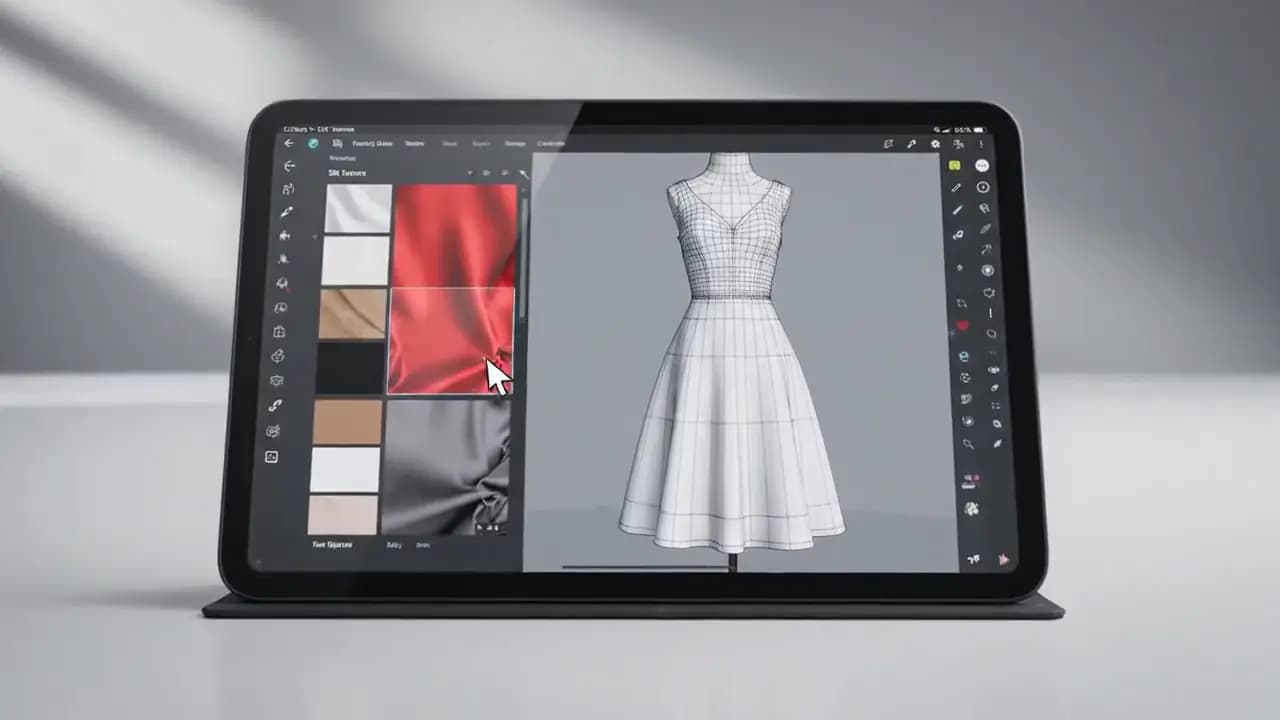This screenshot has height=720, width=1280.
Task: Click the wireframe dress model in the viewport
Action: pyautogui.click(x=731, y=352)
